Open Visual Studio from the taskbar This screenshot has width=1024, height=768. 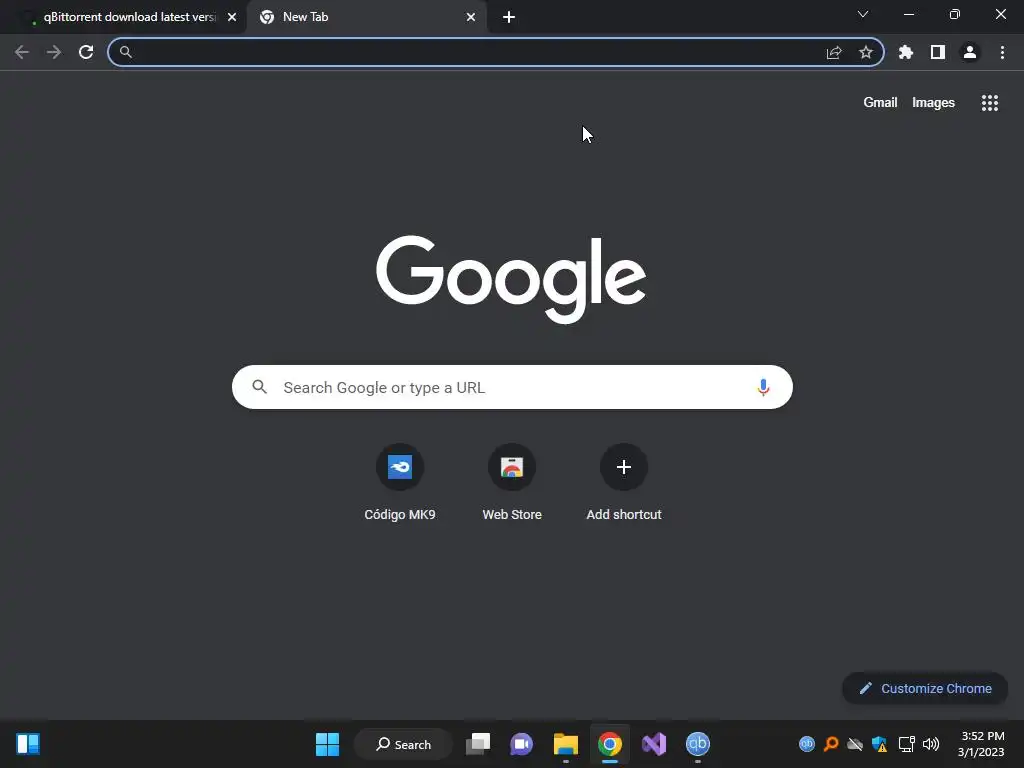click(654, 744)
